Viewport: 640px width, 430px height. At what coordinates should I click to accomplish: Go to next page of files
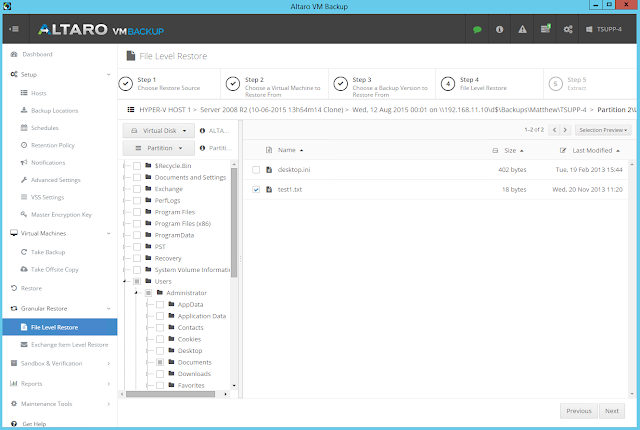[565, 130]
